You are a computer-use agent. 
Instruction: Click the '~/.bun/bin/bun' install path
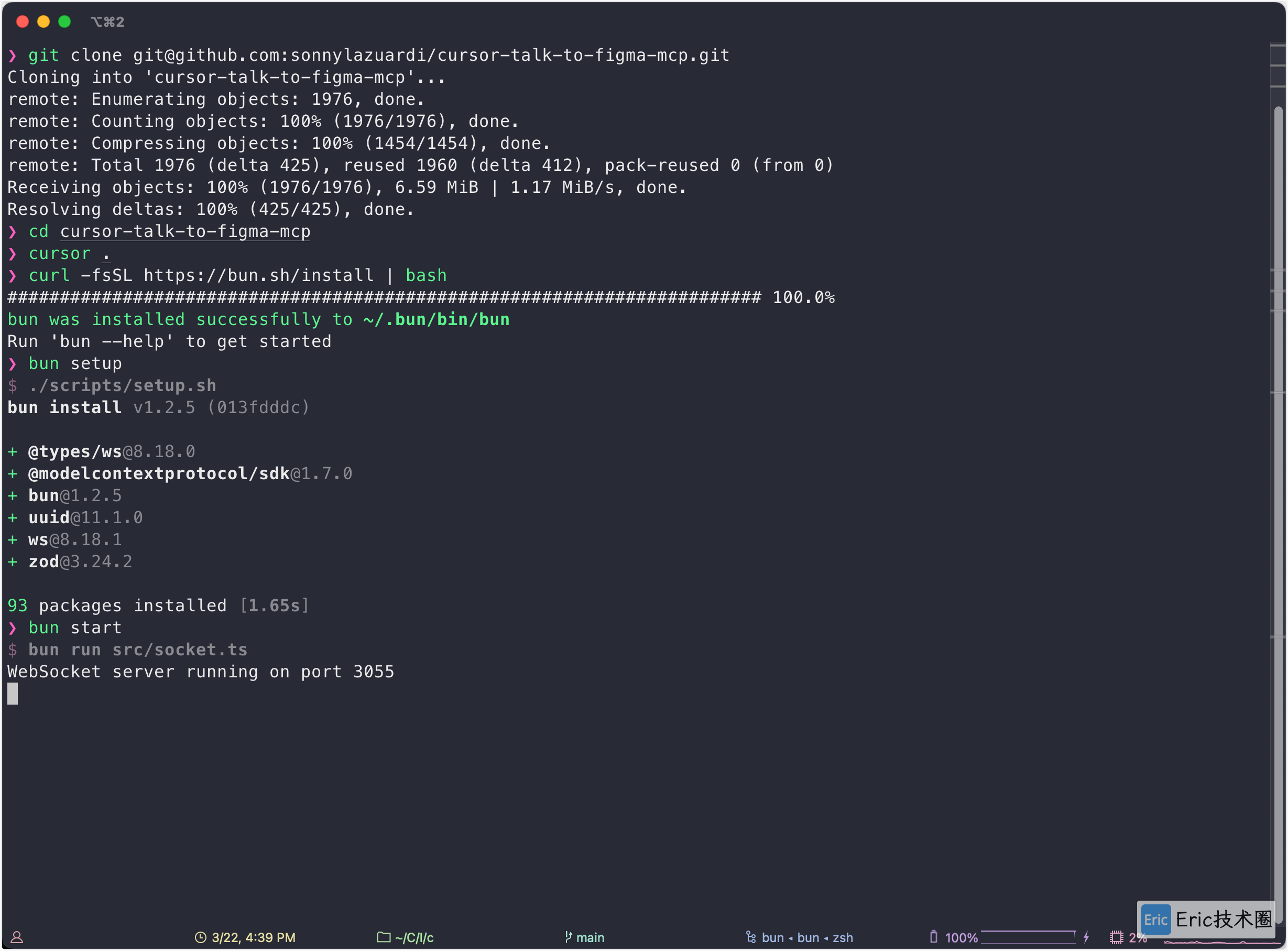click(436, 319)
